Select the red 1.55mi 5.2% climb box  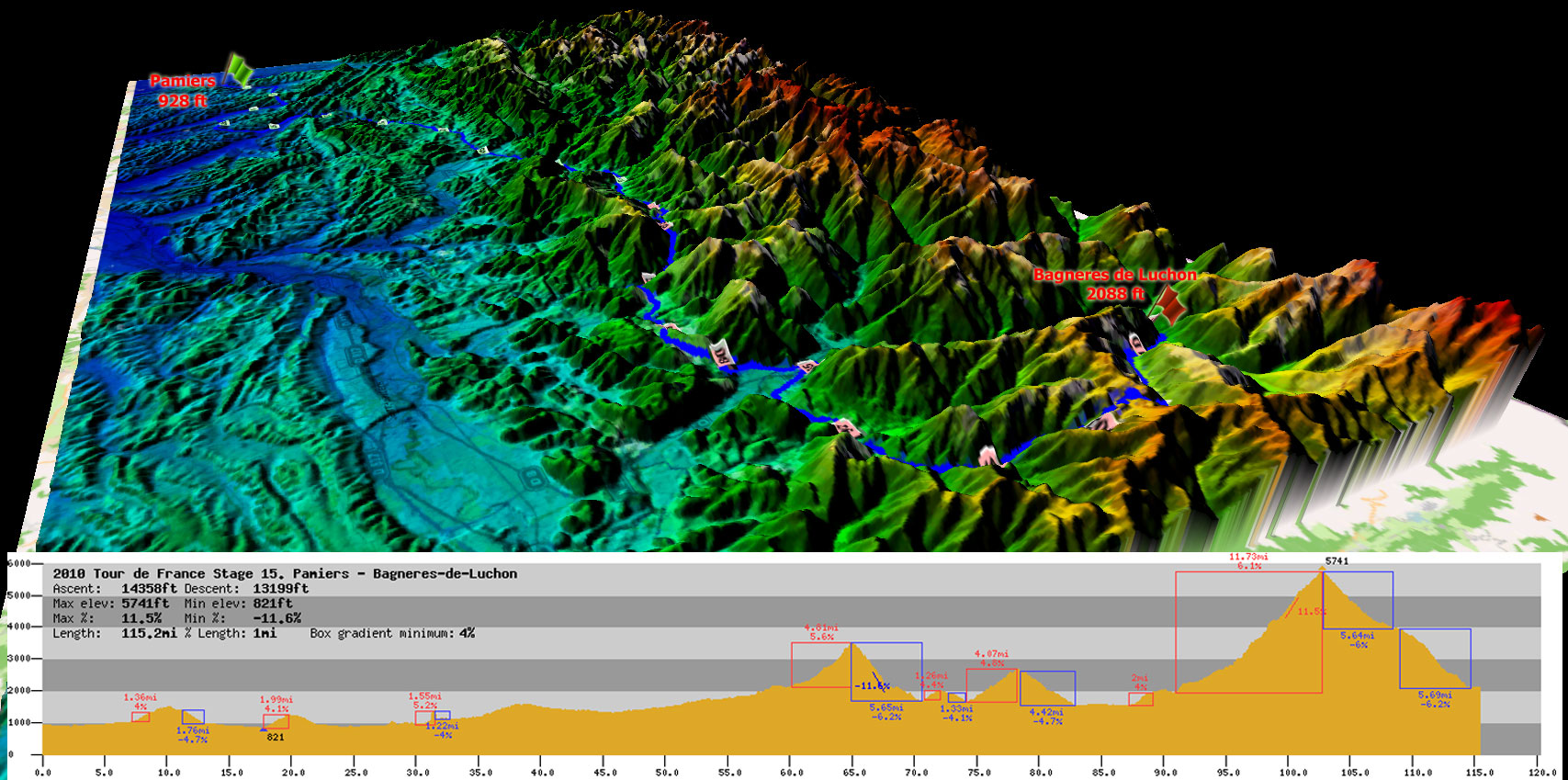[424, 718]
